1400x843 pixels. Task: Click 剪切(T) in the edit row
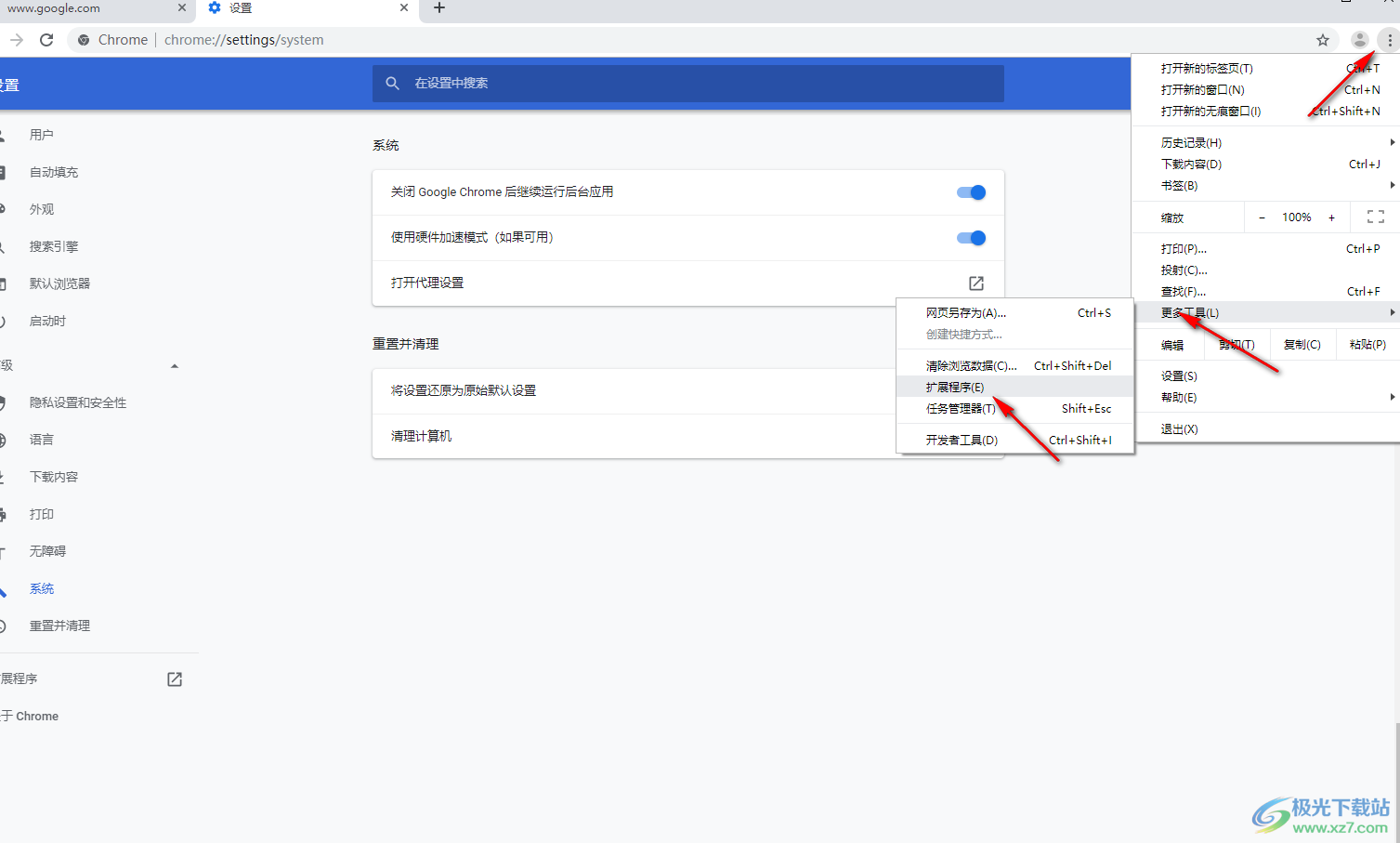tap(1236, 344)
